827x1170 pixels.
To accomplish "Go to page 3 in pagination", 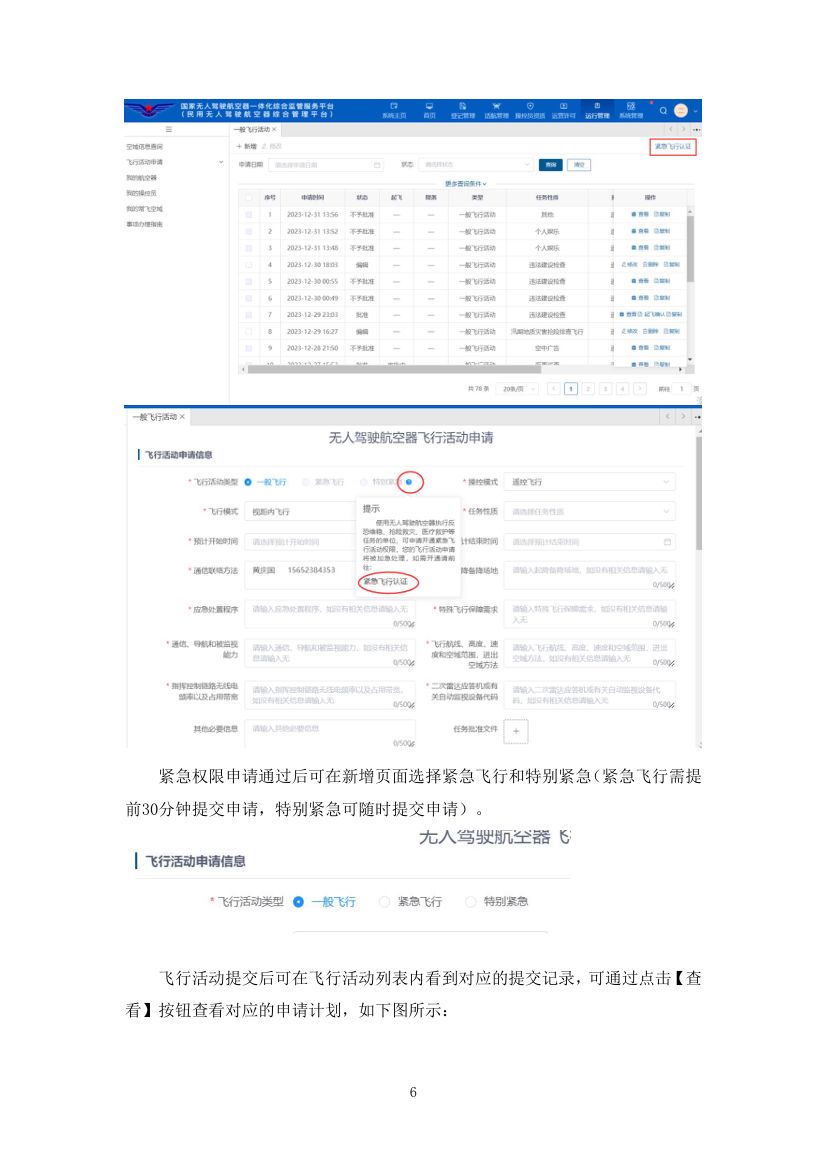I will click(x=605, y=389).
